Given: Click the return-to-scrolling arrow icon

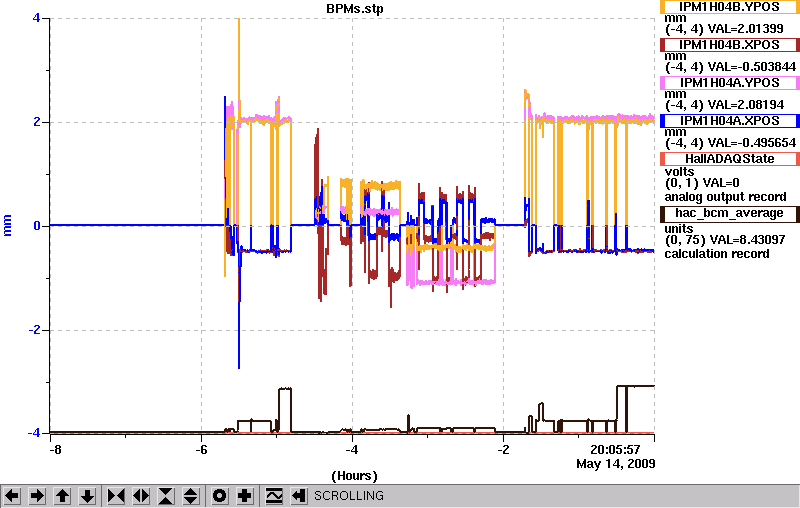Looking at the screenshot, I should pos(298,496).
